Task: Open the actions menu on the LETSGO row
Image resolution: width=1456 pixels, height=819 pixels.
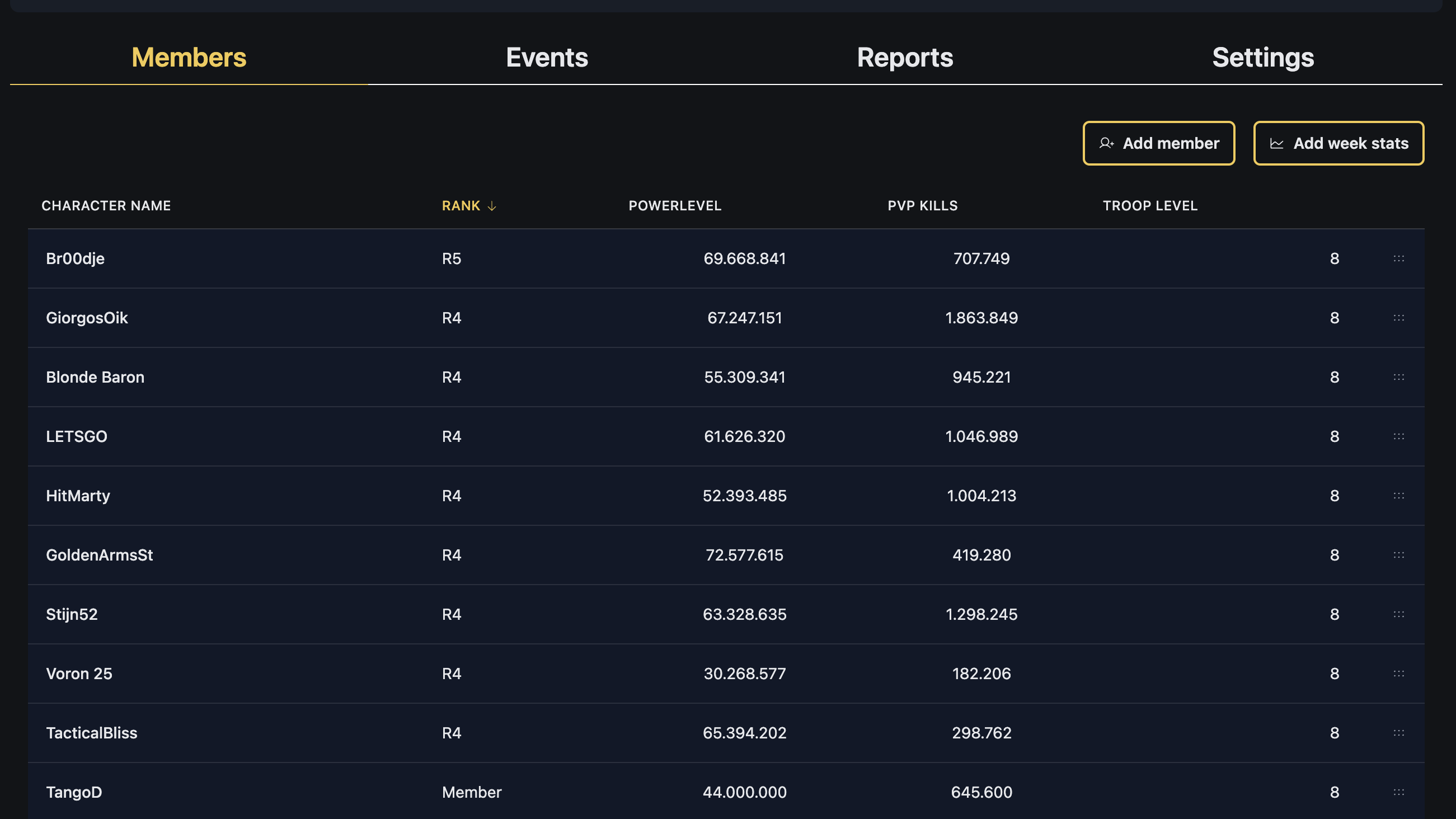Action: coord(1399,436)
